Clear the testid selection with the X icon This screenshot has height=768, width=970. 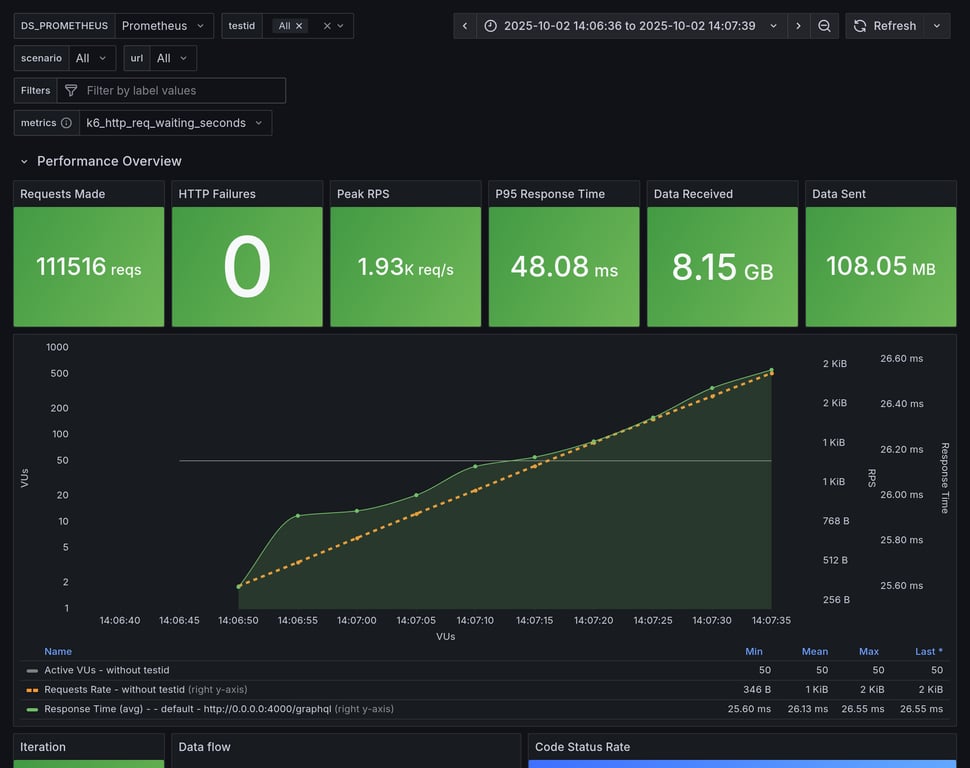click(327, 26)
